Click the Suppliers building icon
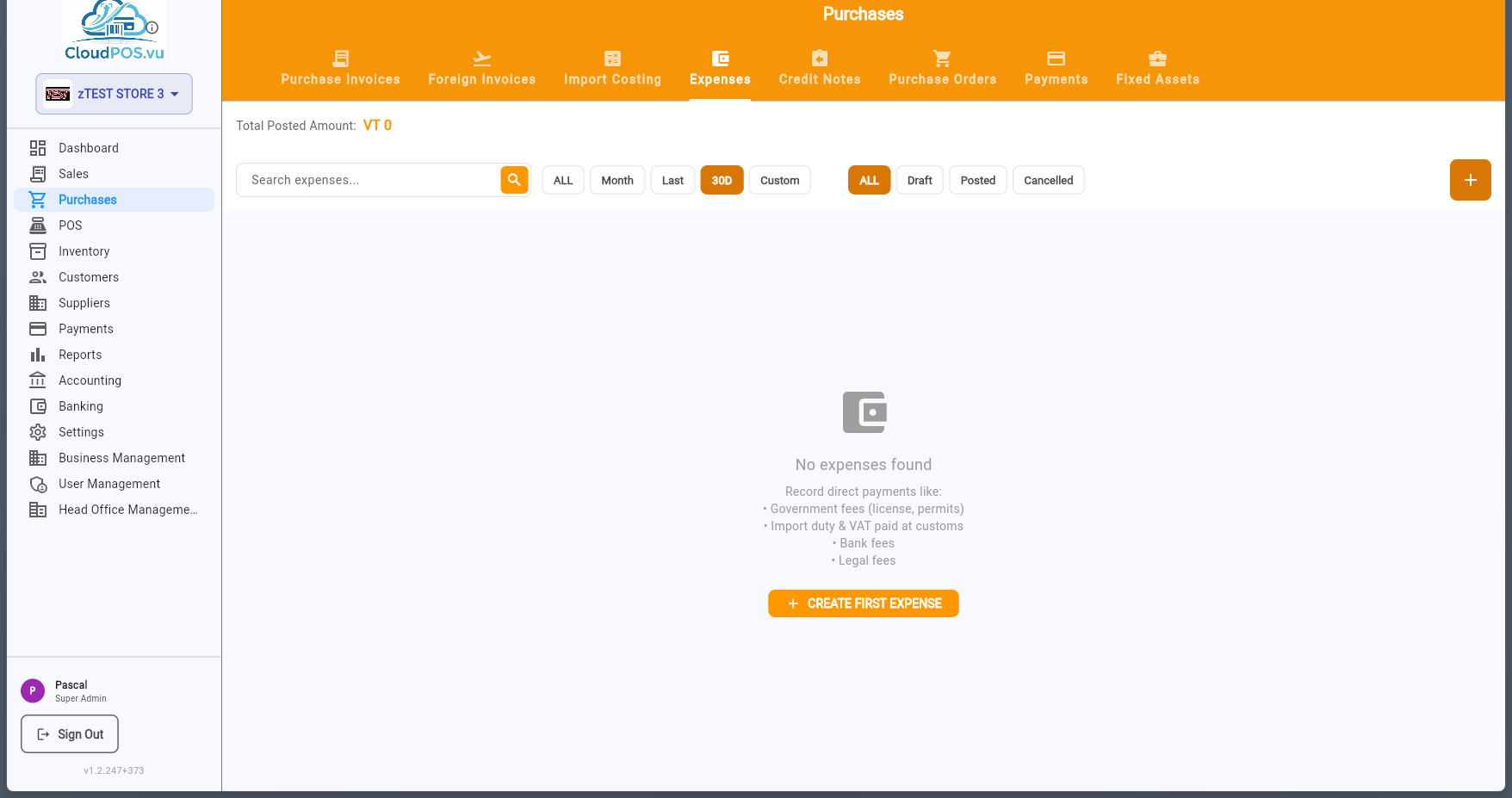Screen dimensions: 1512x798 tap(38, 303)
